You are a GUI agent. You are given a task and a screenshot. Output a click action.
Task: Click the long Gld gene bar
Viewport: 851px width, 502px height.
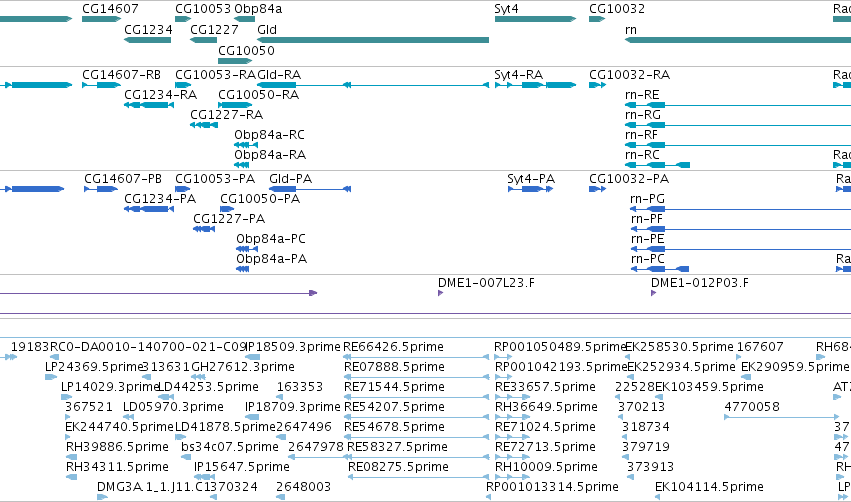click(x=373, y=40)
